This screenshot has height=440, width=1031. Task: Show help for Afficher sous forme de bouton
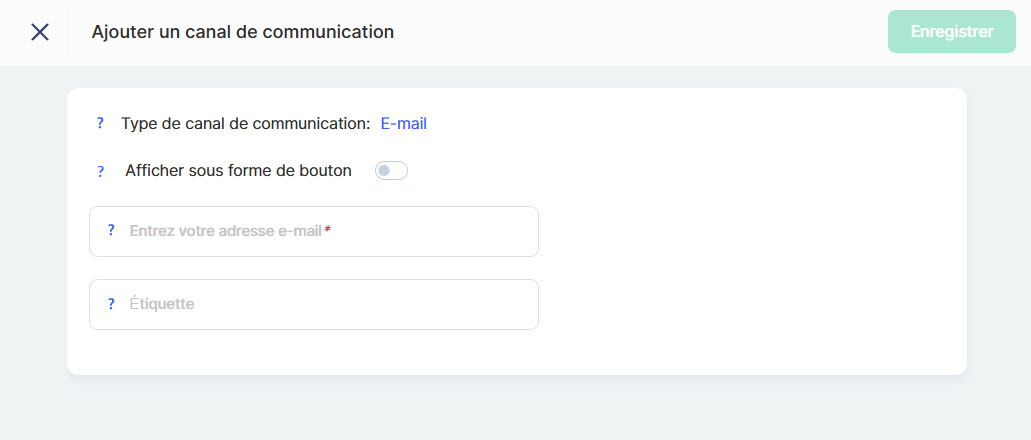pyautogui.click(x=100, y=171)
